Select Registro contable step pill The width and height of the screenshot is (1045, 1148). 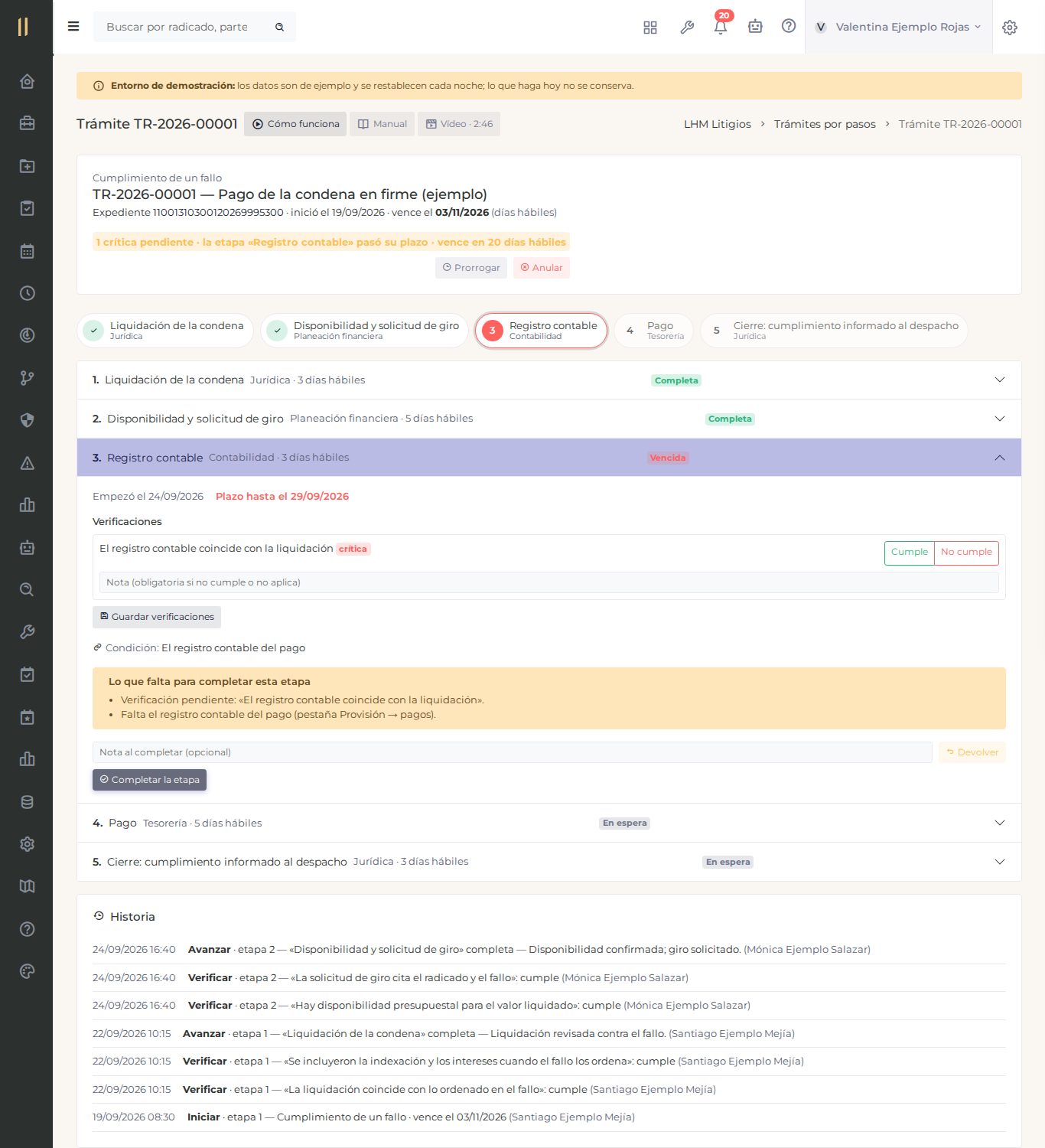(542, 331)
